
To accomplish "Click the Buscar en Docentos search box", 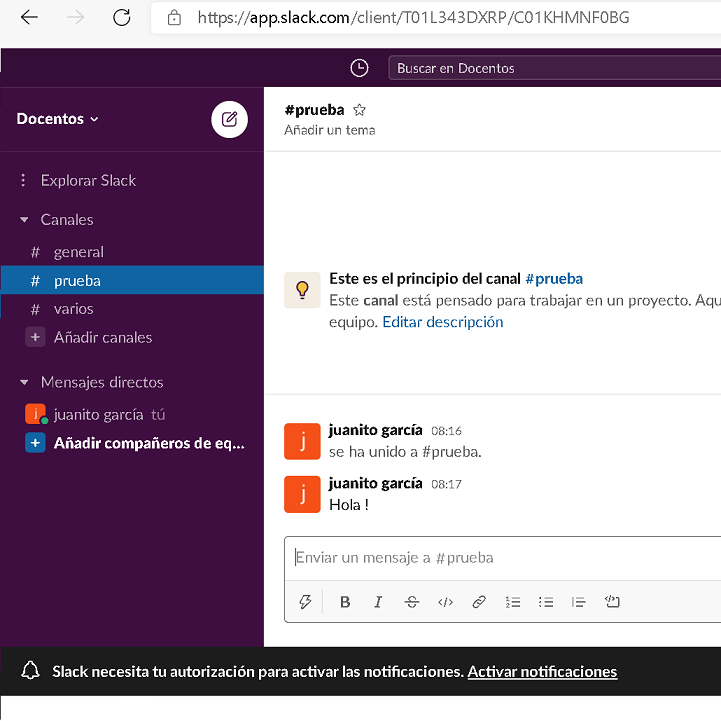I will [555, 68].
